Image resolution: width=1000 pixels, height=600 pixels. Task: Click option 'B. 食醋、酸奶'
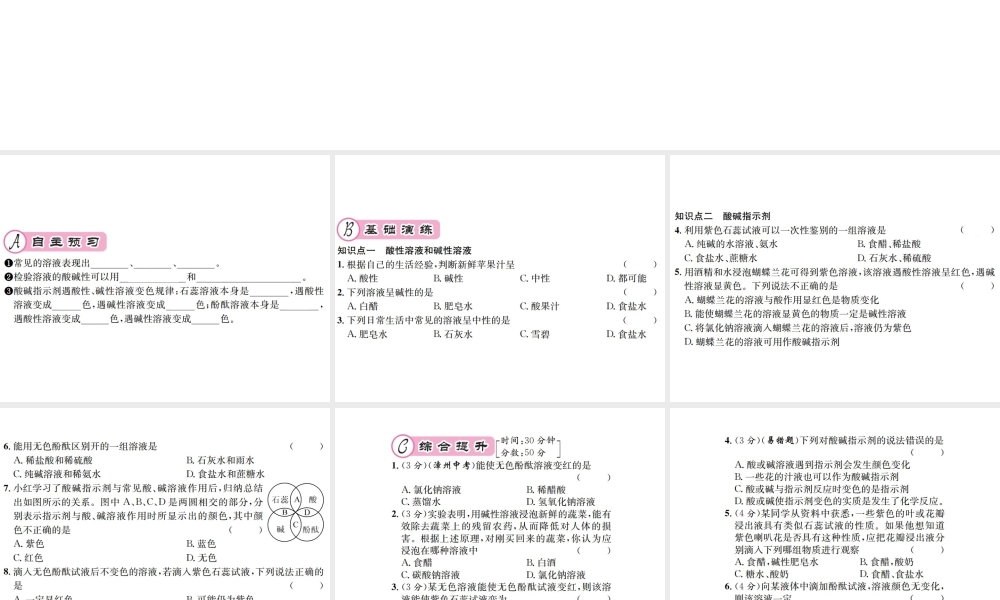(x=886, y=562)
